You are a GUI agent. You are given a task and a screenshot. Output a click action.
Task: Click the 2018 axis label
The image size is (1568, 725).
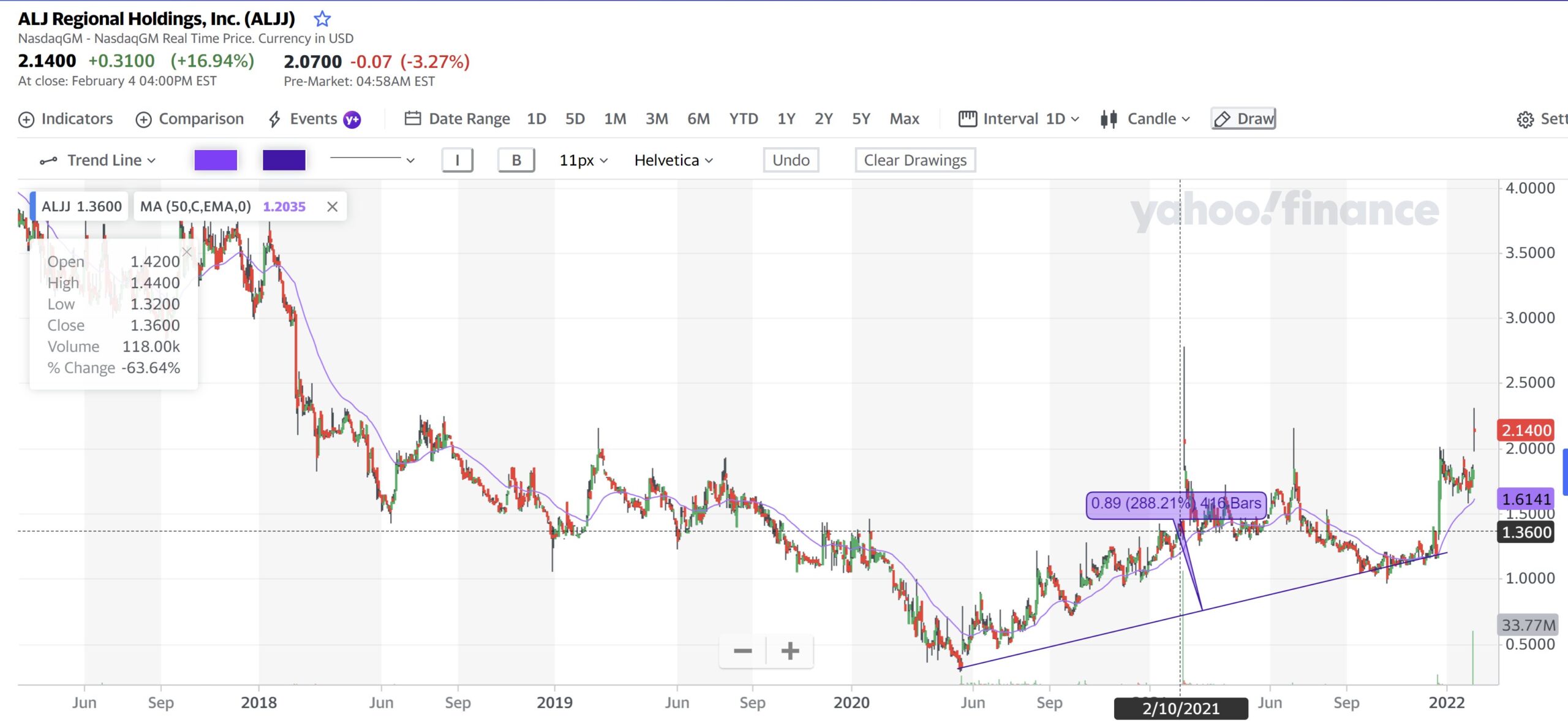tap(258, 703)
